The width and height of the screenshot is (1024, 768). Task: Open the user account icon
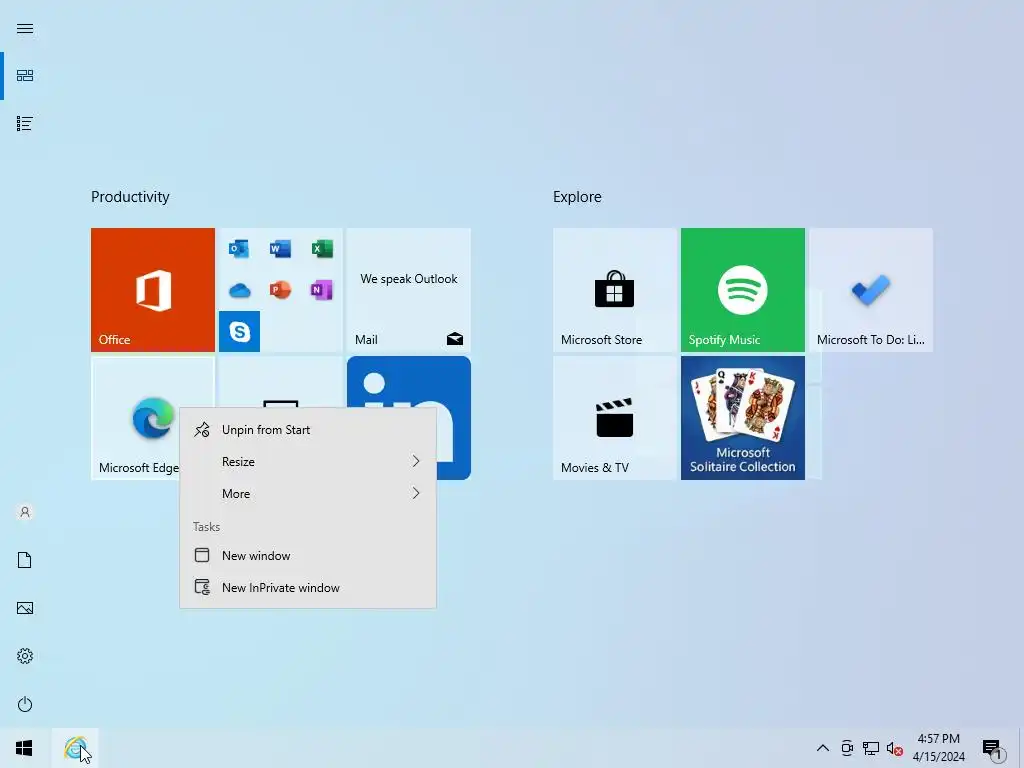click(25, 512)
